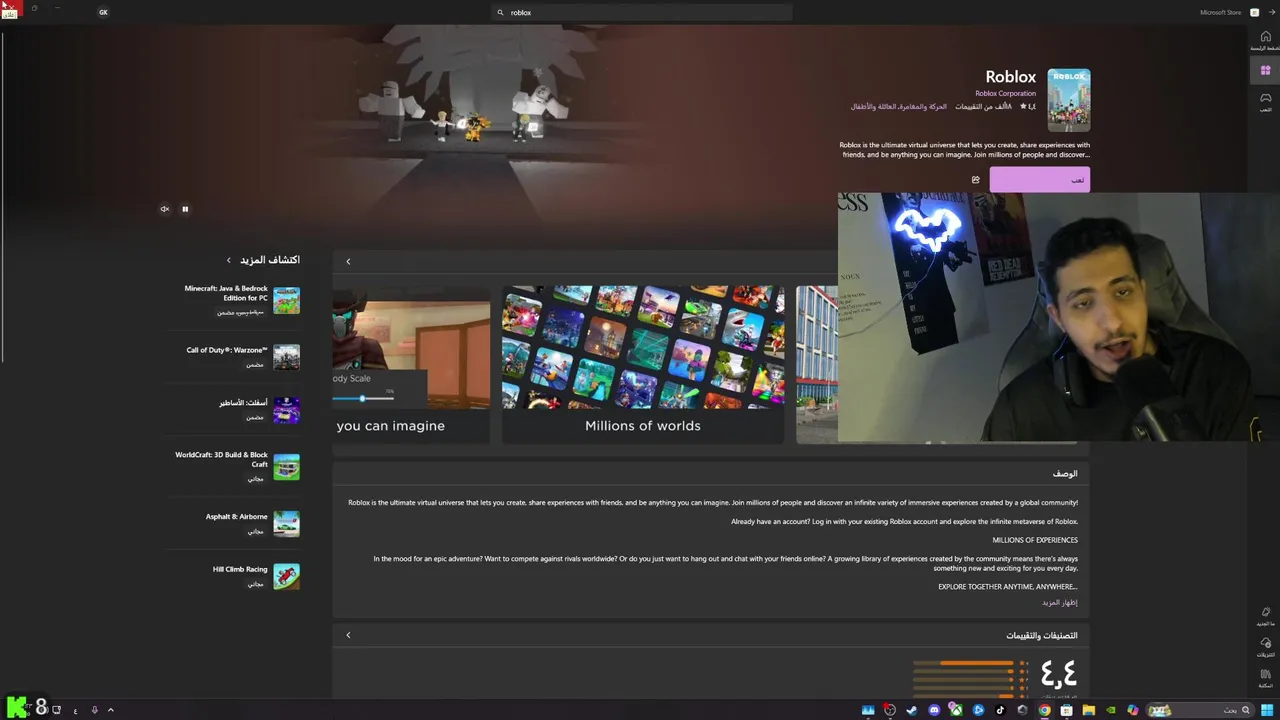Open Microsoft Store taskbar icon
Screen dimensions: 1280x720
pos(1066,710)
